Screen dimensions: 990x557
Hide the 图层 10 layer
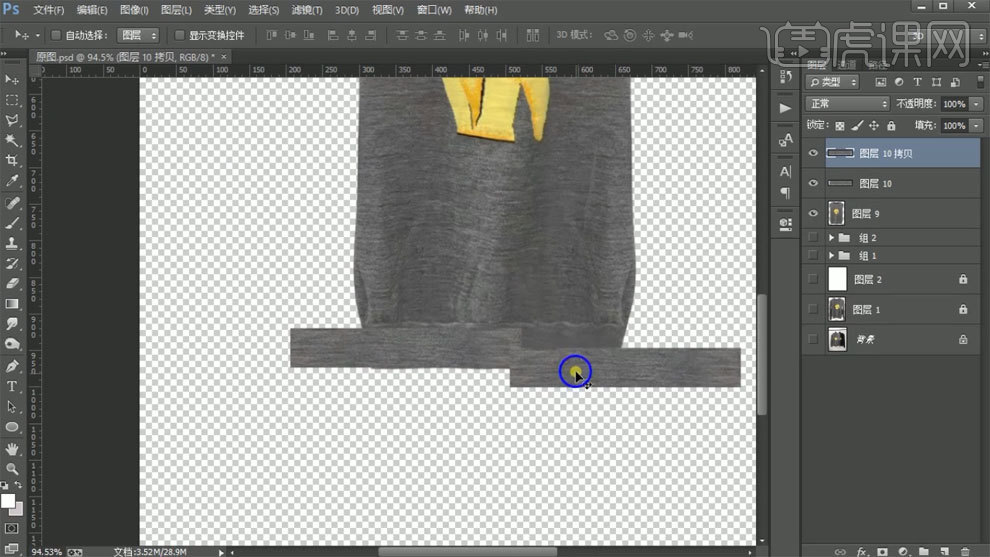(813, 183)
